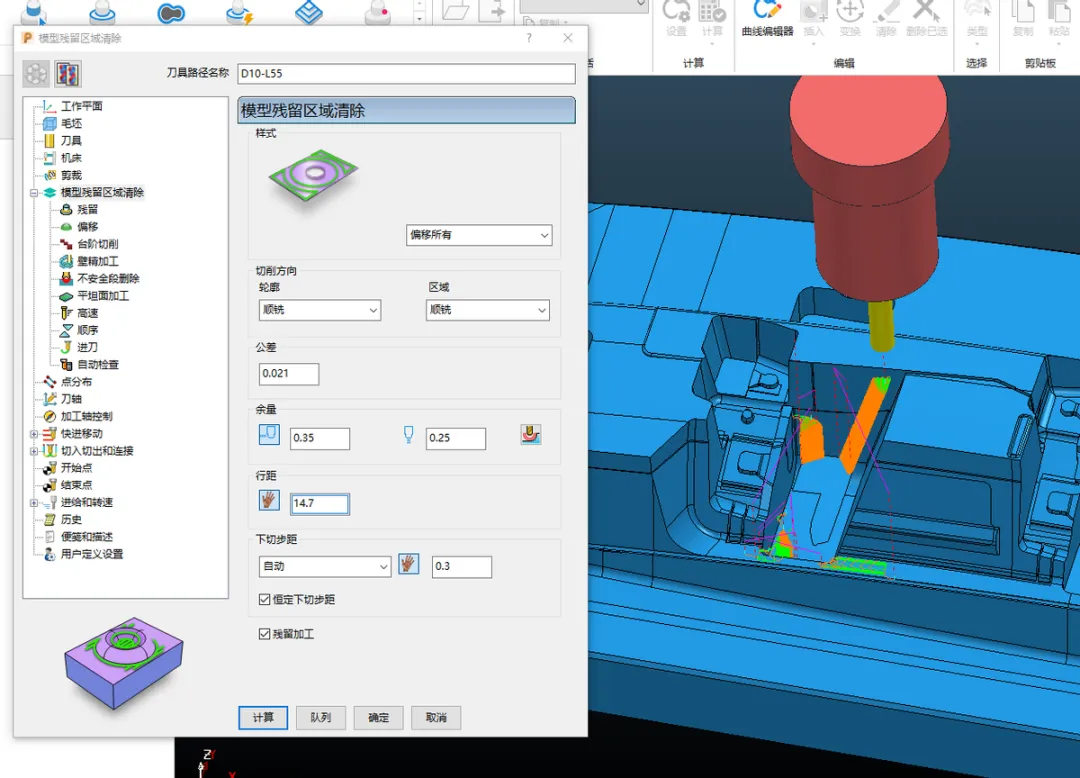The height and width of the screenshot is (778, 1080).
Task: Click the hand icon under 行距 stepover
Action: pyautogui.click(x=269, y=500)
